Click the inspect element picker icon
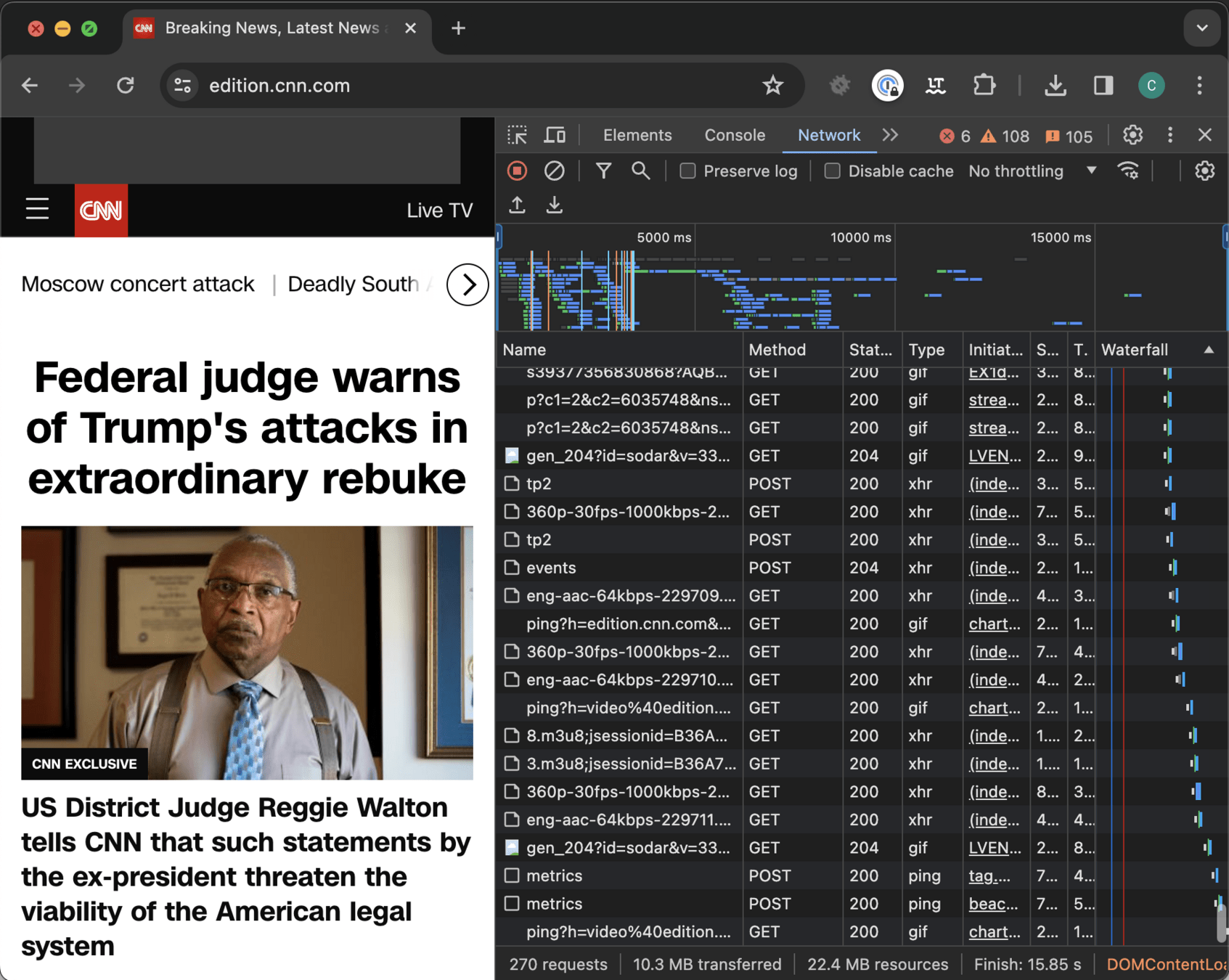1229x980 pixels. pos(518,135)
